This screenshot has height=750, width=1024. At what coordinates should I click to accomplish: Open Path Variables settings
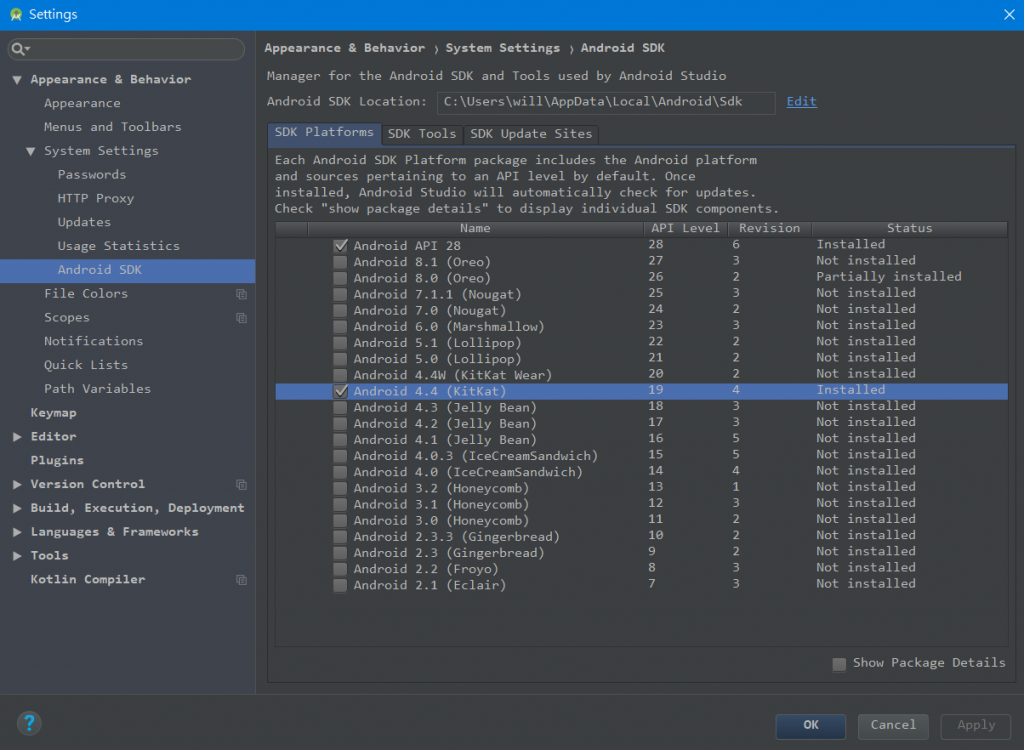tap(97, 389)
